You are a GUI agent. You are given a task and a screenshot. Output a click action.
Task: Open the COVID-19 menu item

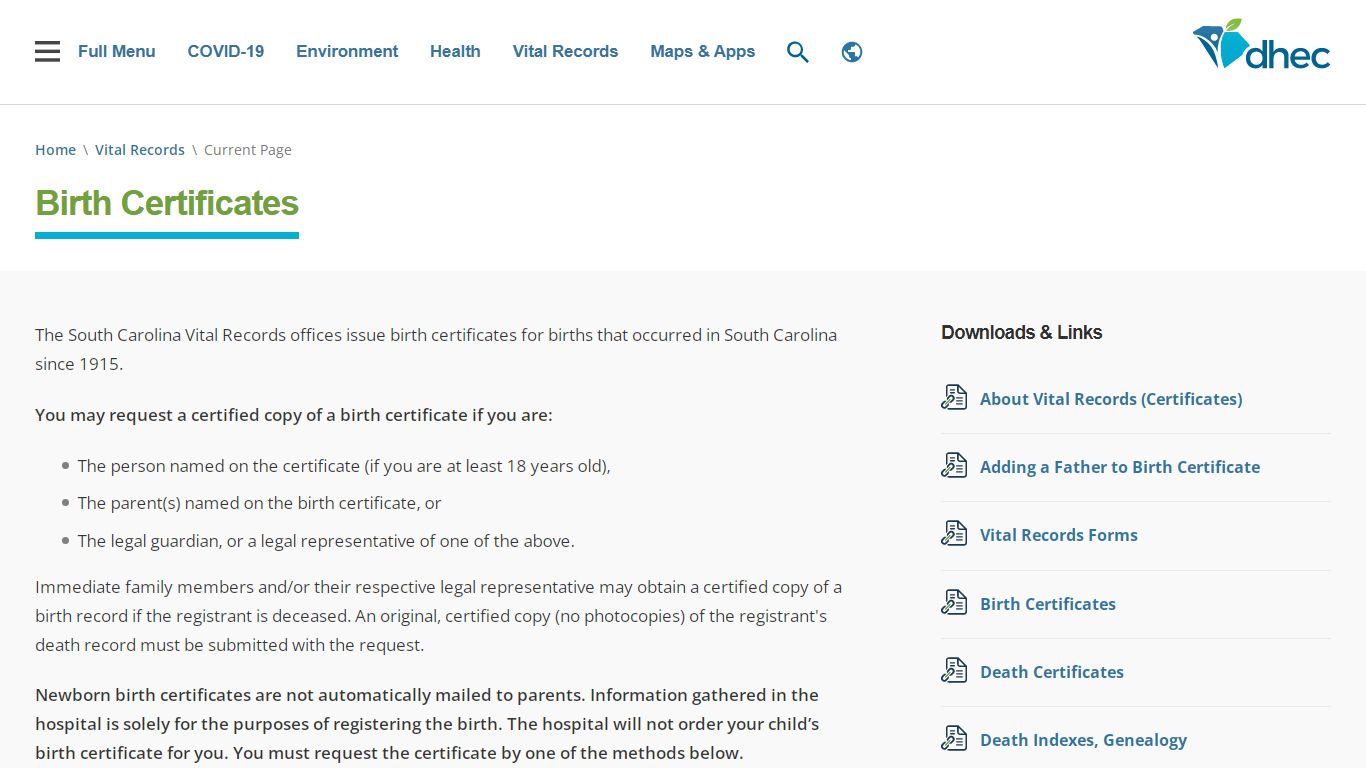pyautogui.click(x=226, y=51)
